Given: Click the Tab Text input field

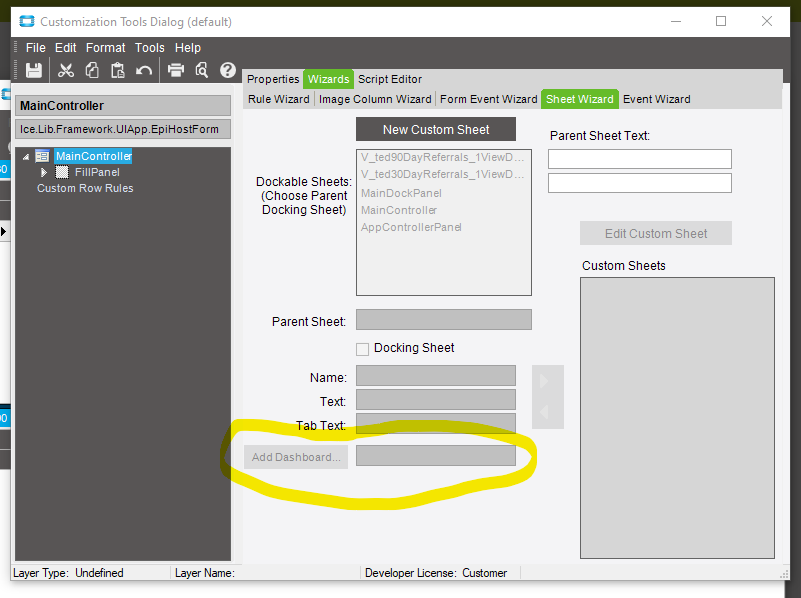Looking at the screenshot, I should click(x=436, y=424).
